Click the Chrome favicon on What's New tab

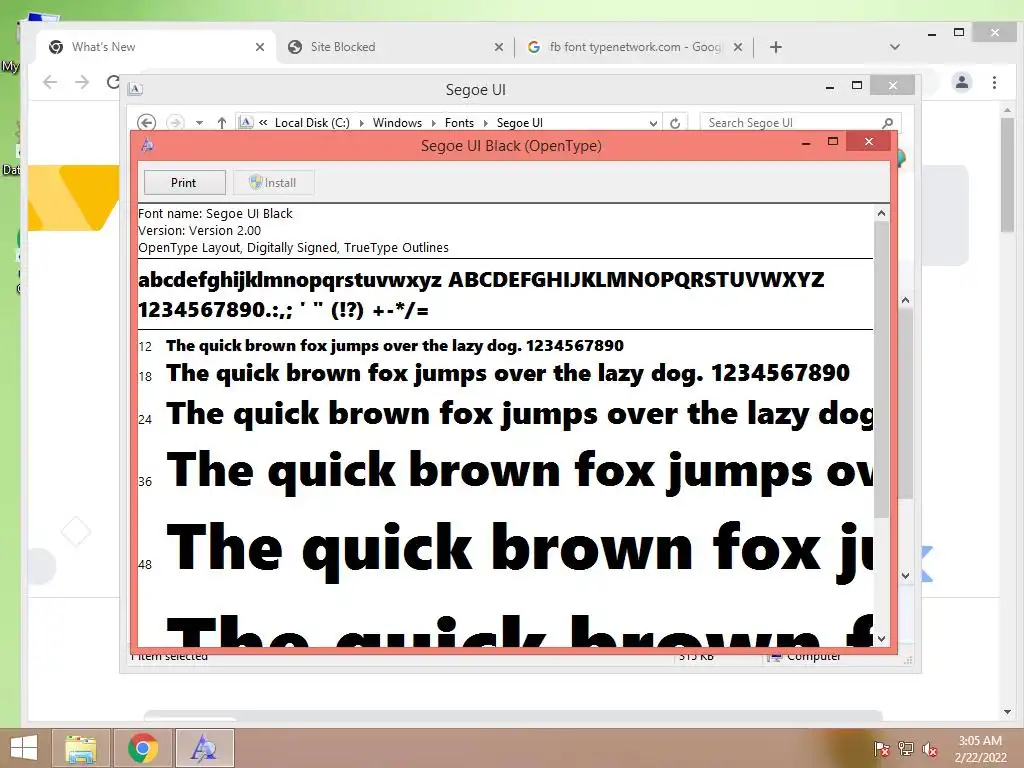point(56,47)
